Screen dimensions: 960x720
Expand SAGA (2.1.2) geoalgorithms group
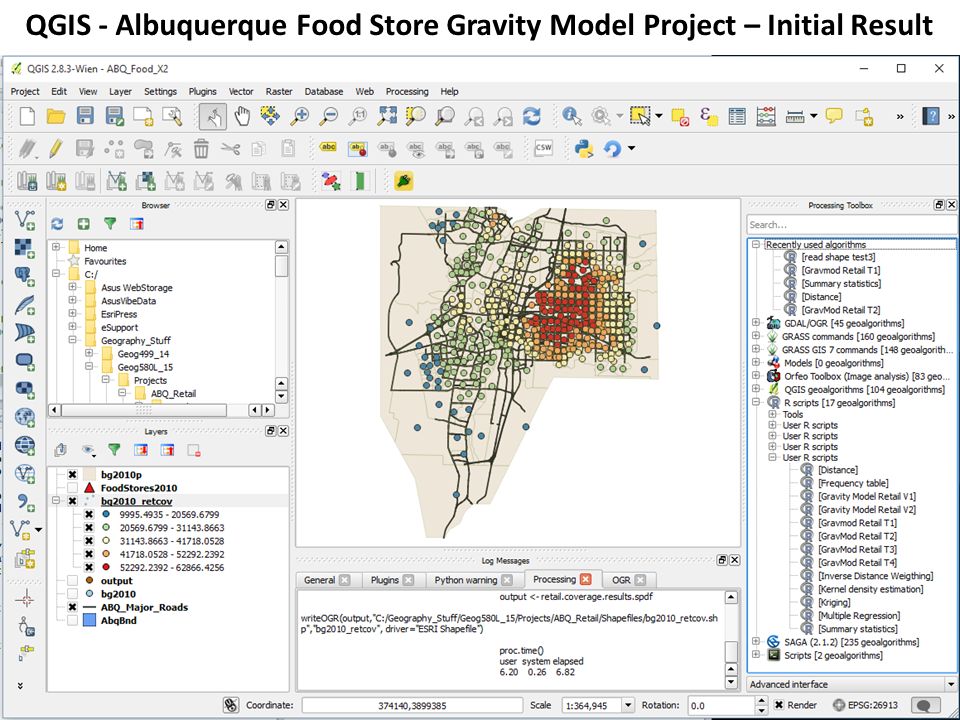[756, 642]
